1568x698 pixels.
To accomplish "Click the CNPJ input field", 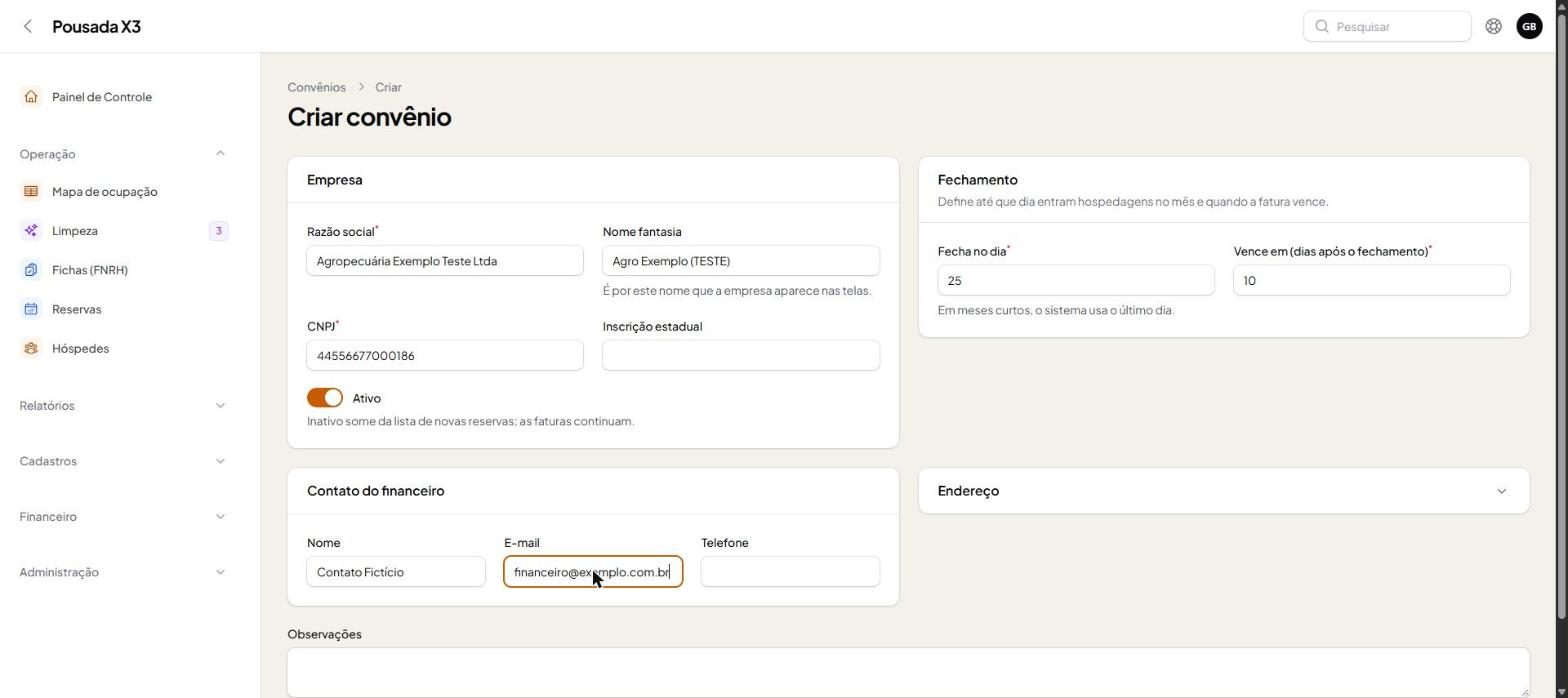I will (445, 356).
